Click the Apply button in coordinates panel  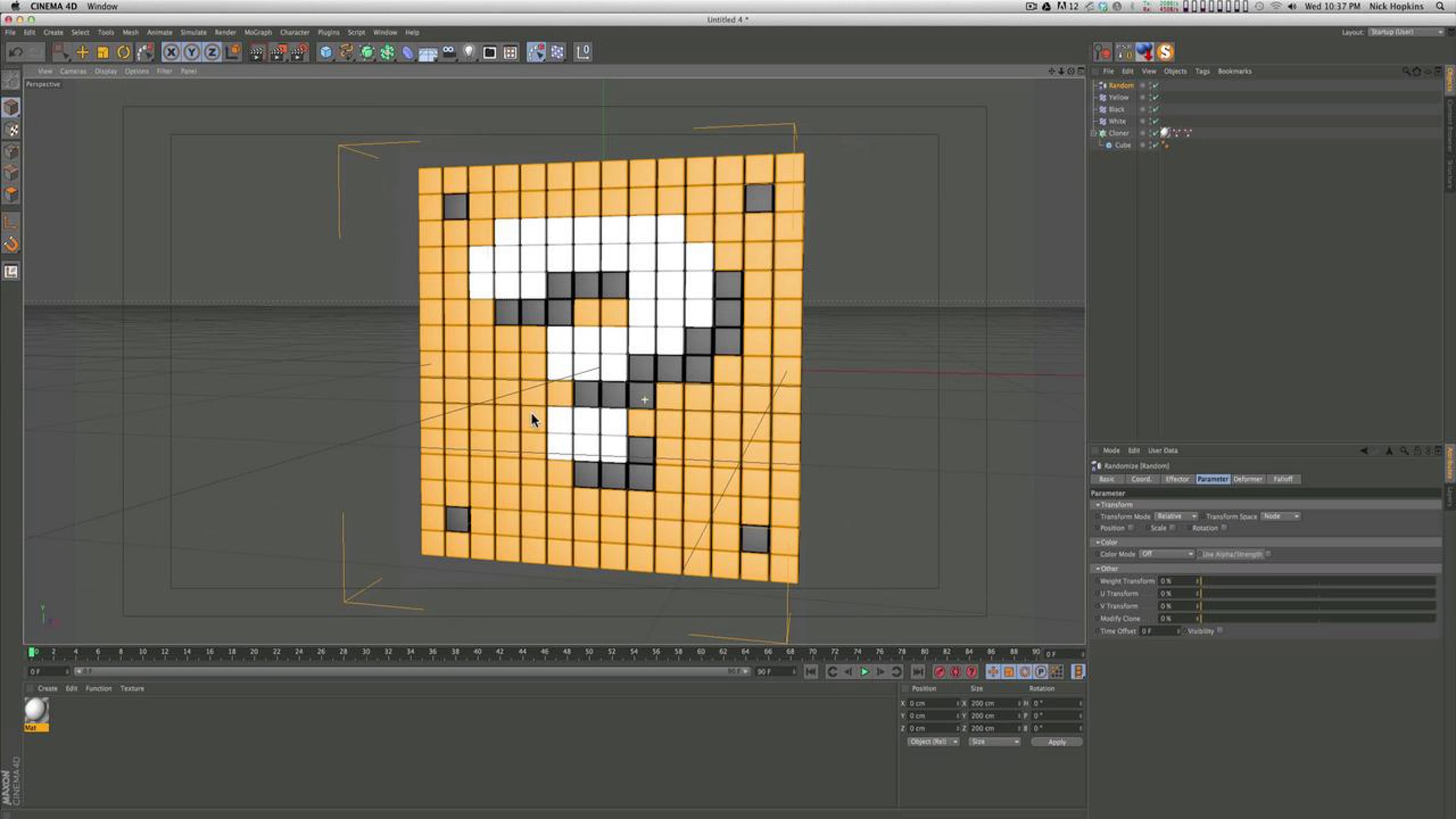tap(1056, 742)
